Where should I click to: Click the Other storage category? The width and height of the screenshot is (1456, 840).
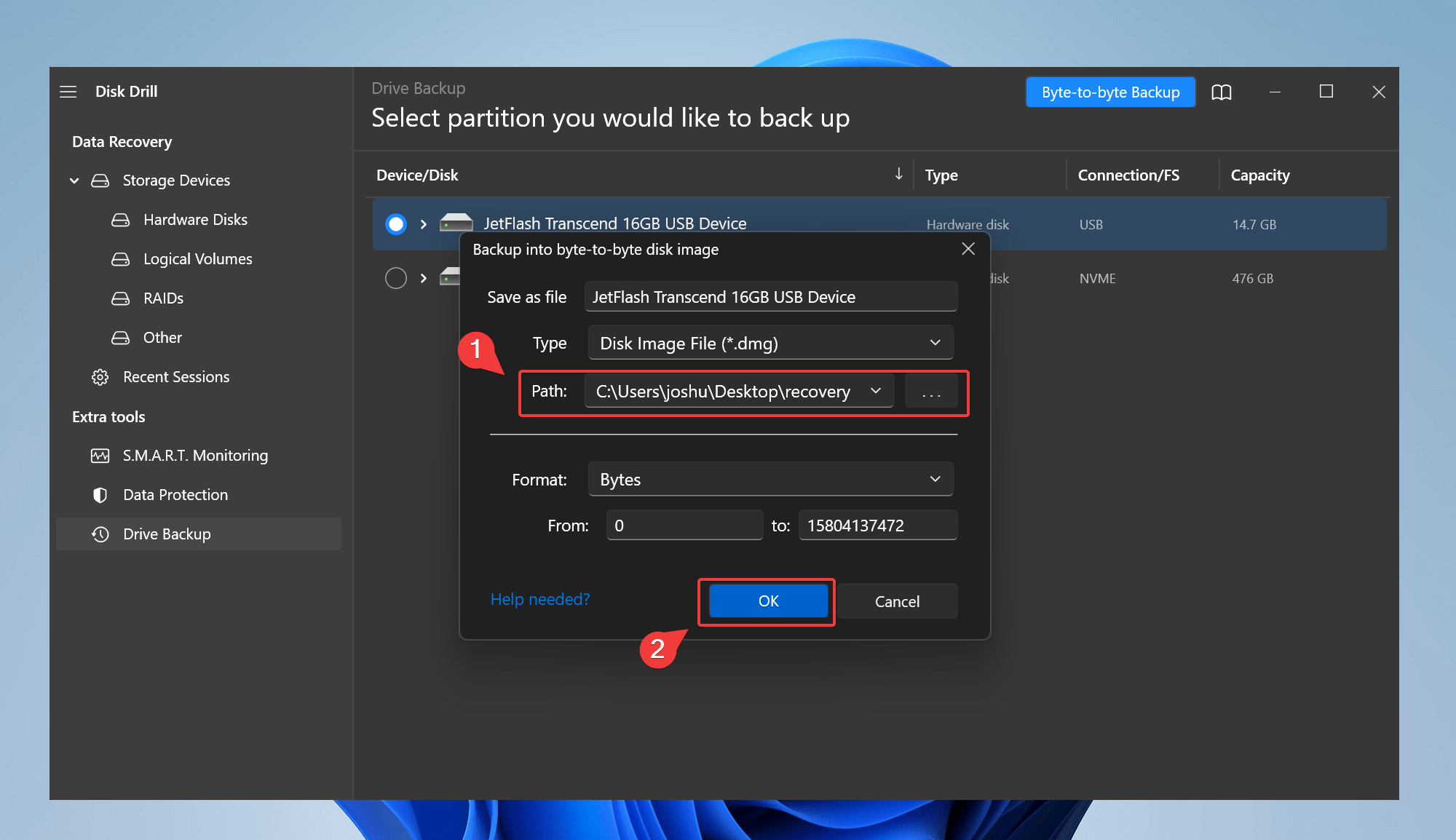164,337
